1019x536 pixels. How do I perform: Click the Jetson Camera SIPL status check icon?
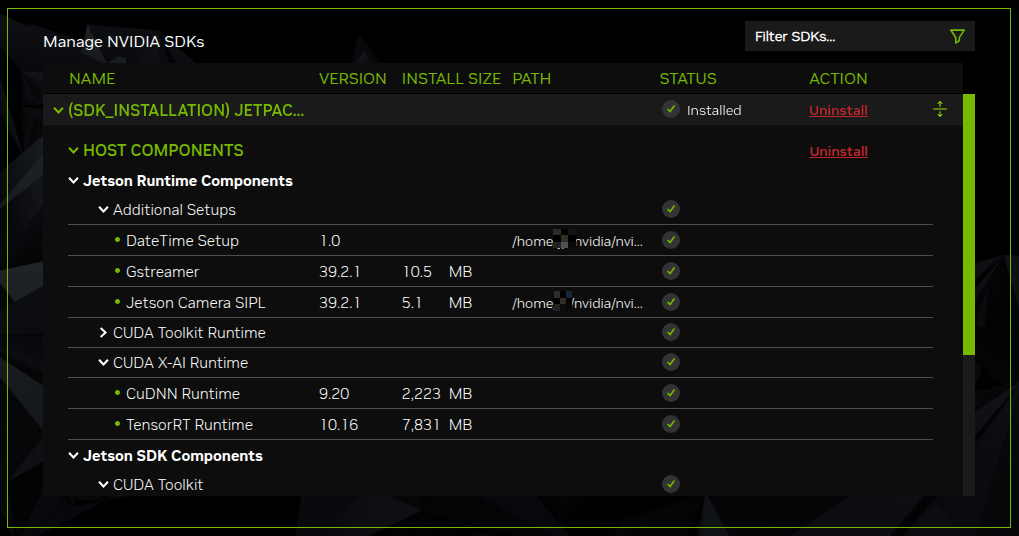click(x=671, y=302)
